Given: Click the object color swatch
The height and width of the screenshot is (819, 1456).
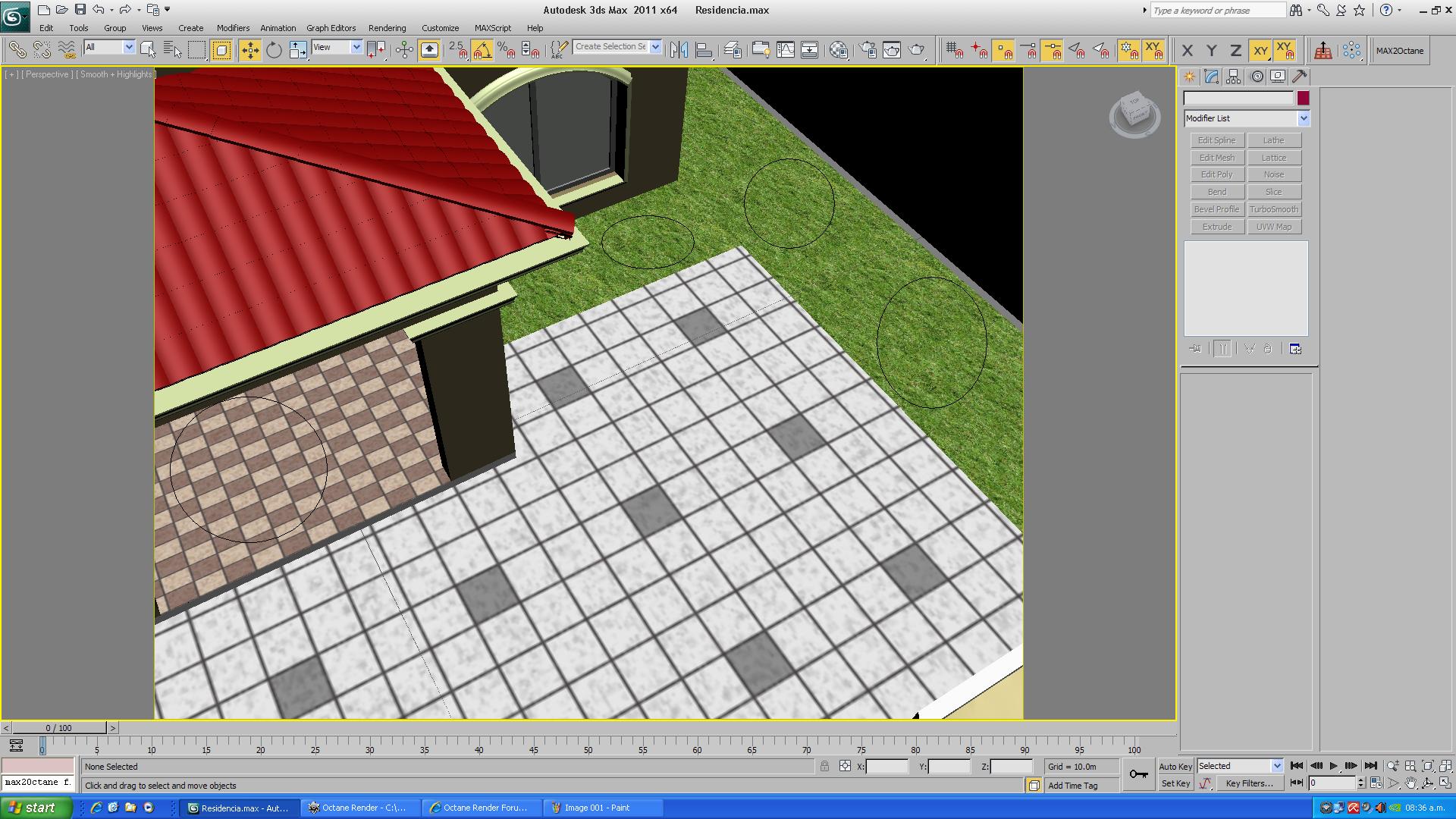Looking at the screenshot, I should point(1303,98).
